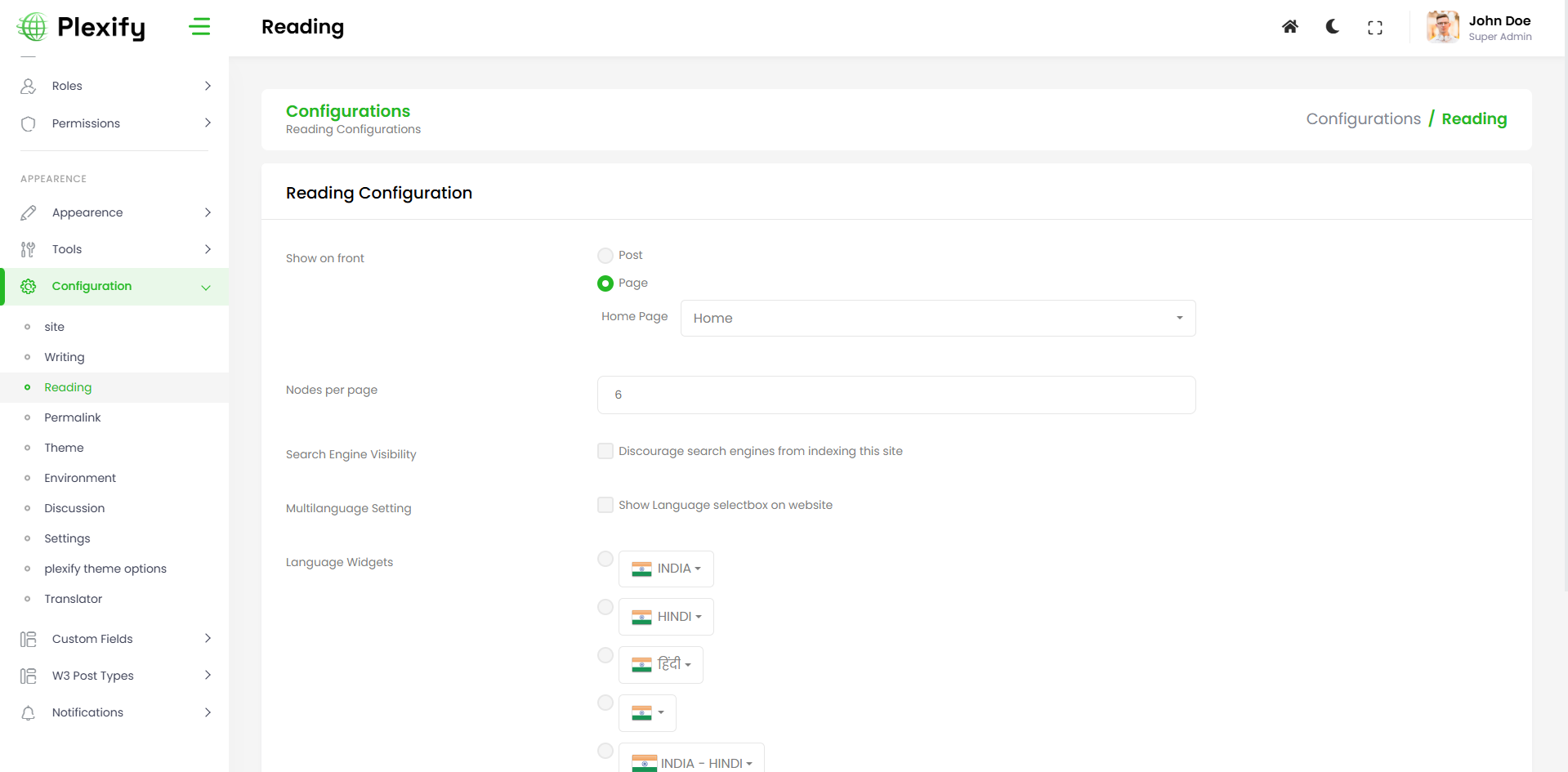Open the HINDI flag dropdown
This screenshot has width=1568, height=772.
pyautogui.click(x=666, y=617)
